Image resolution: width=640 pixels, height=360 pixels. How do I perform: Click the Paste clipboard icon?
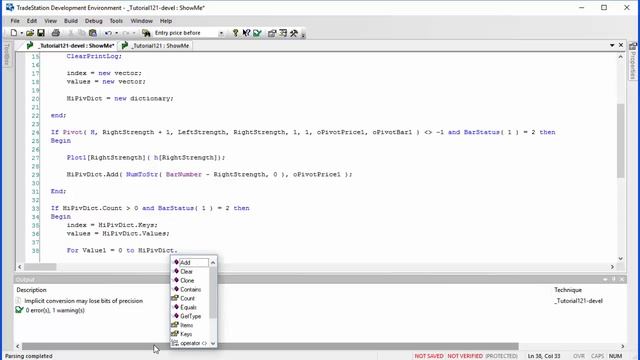coord(93,33)
